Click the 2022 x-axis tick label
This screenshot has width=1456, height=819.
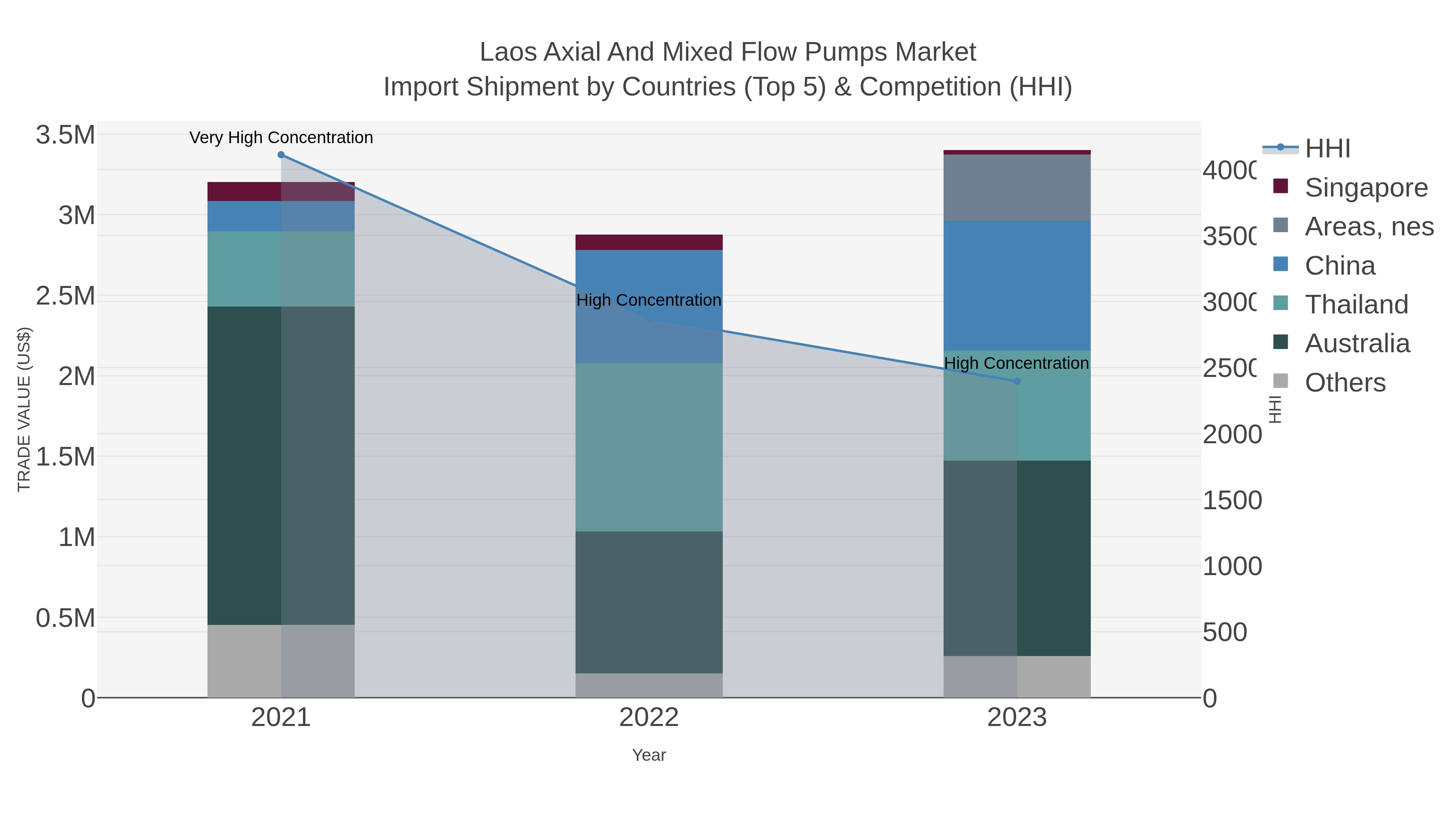tap(649, 718)
